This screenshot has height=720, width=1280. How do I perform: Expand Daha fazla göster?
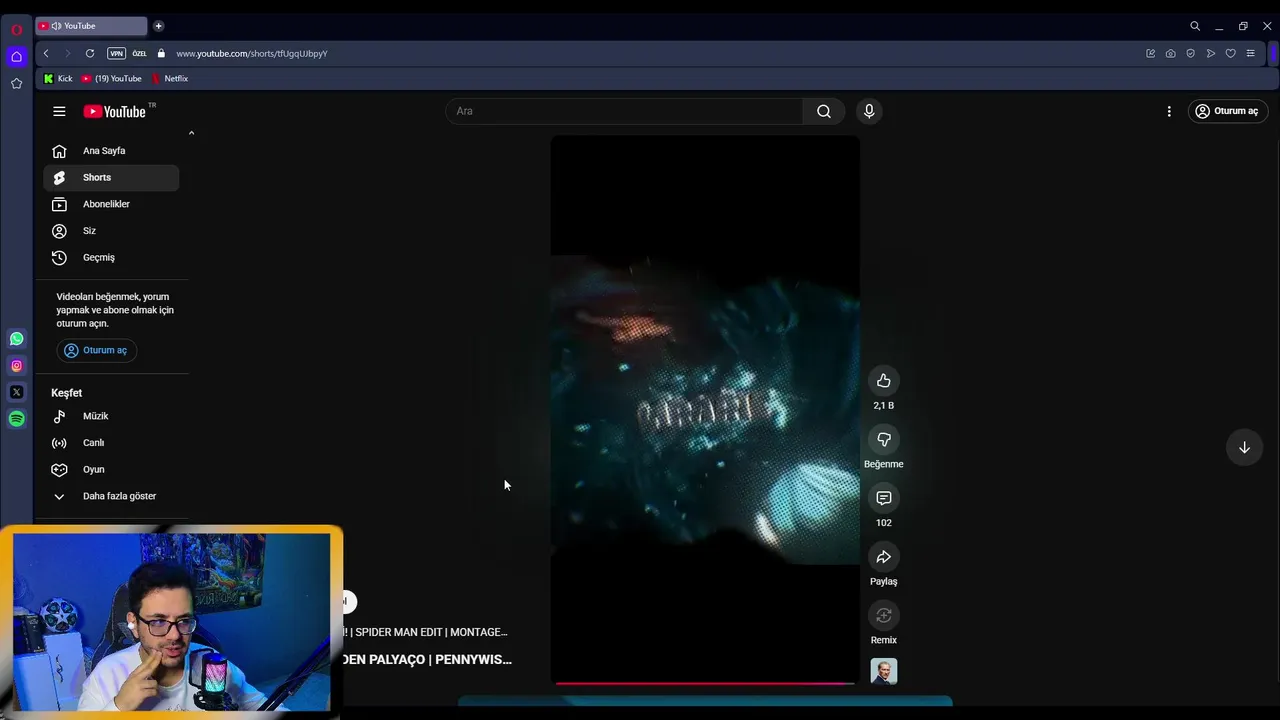(111, 496)
